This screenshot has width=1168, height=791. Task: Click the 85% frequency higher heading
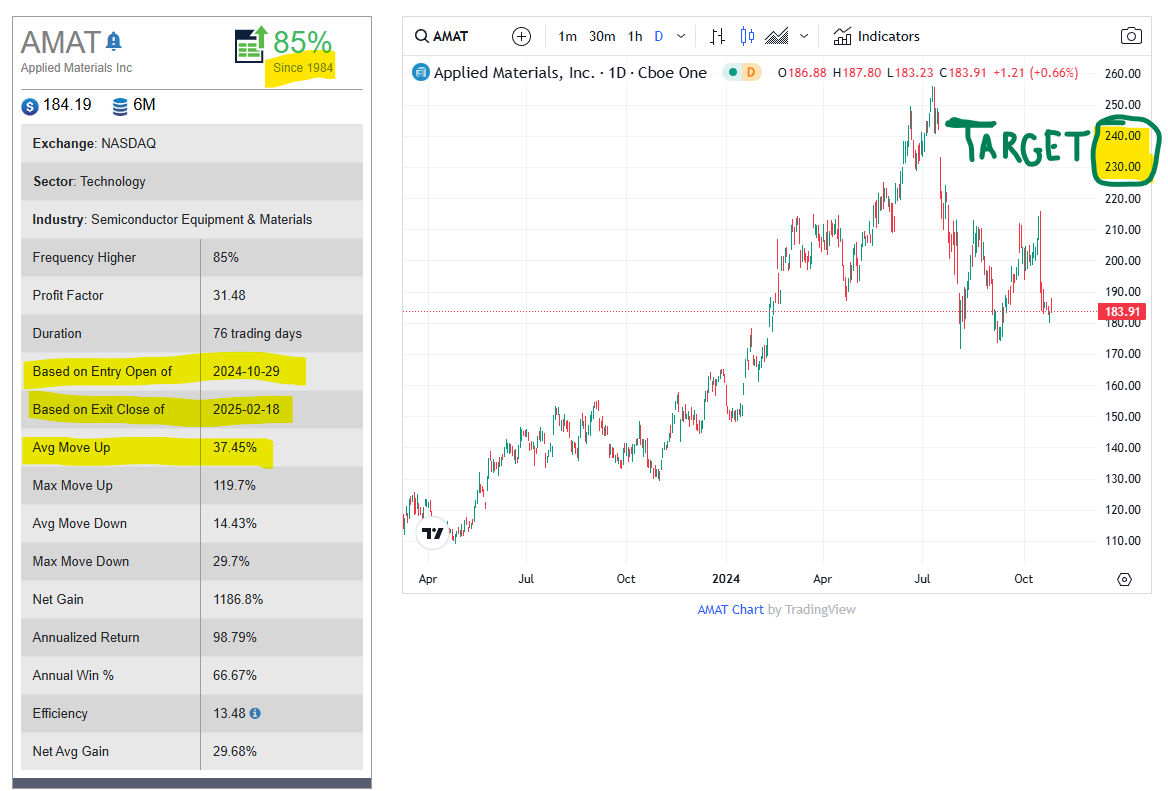coord(302,42)
